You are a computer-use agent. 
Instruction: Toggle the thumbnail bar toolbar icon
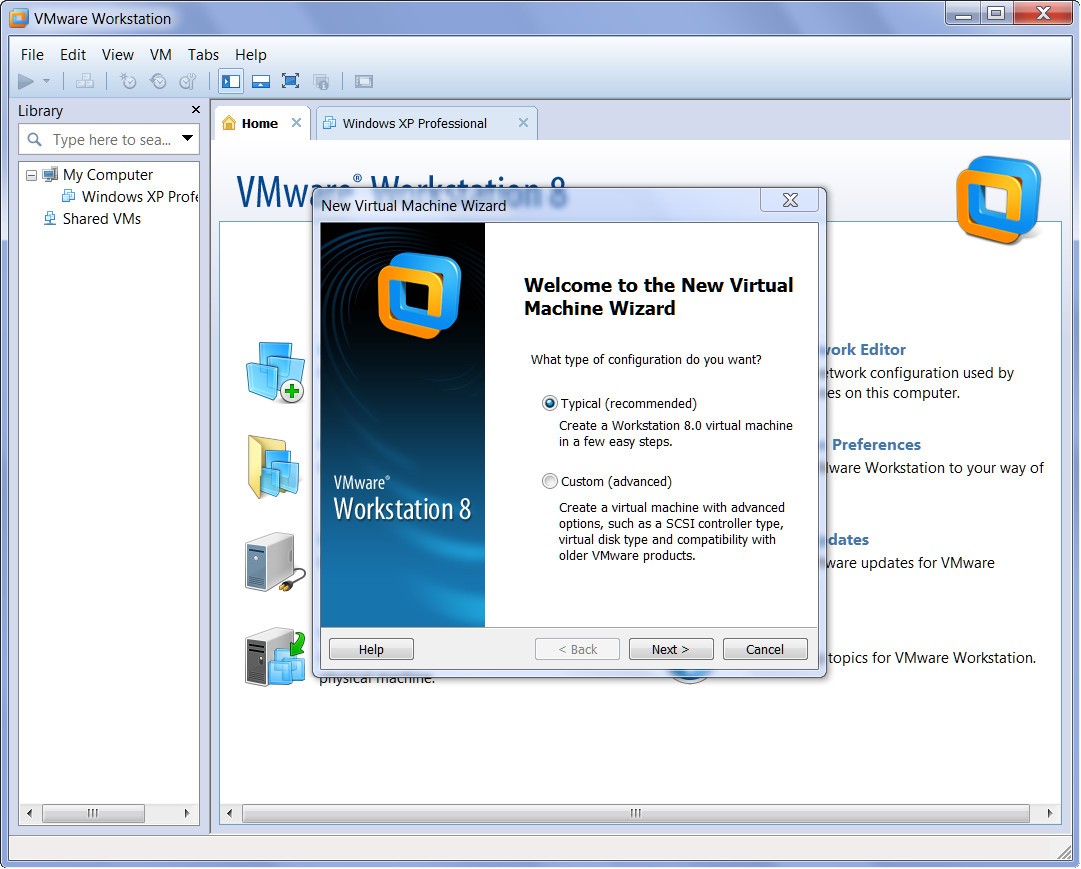click(x=261, y=81)
